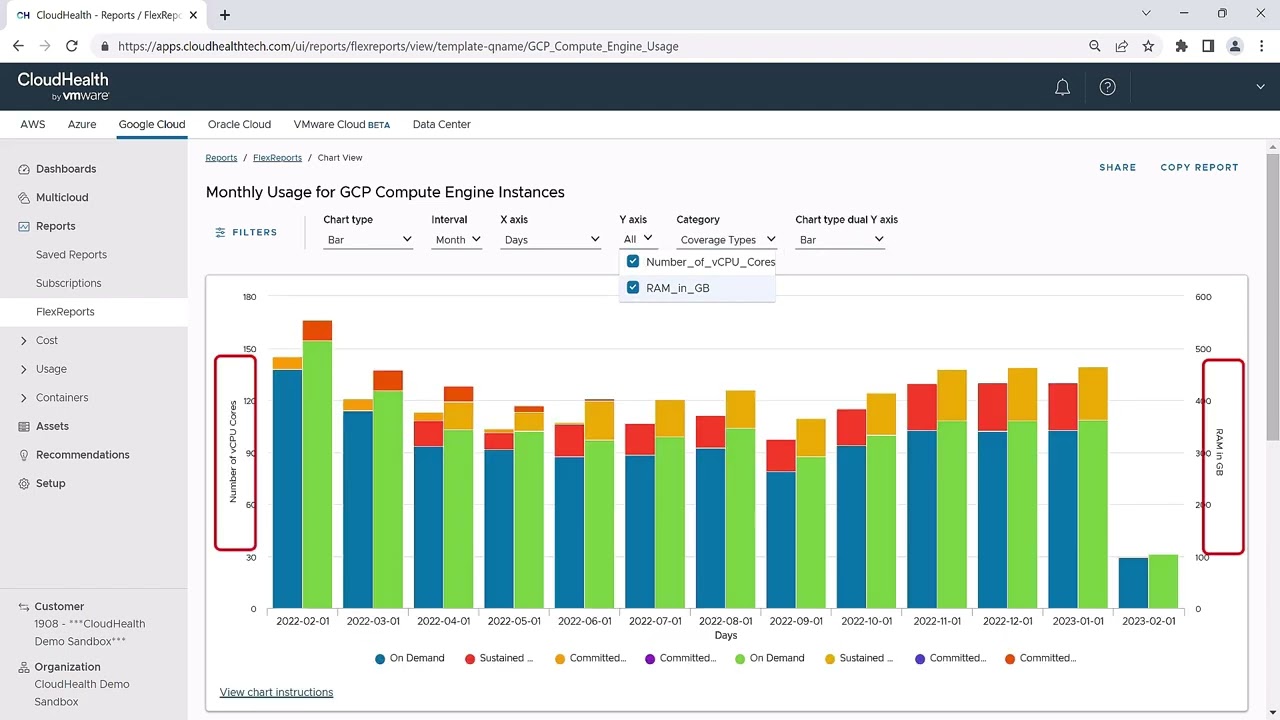The width and height of the screenshot is (1280, 720).
Task: Click the Recommendations lightbulb icon
Action: pyautogui.click(x=24, y=455)
